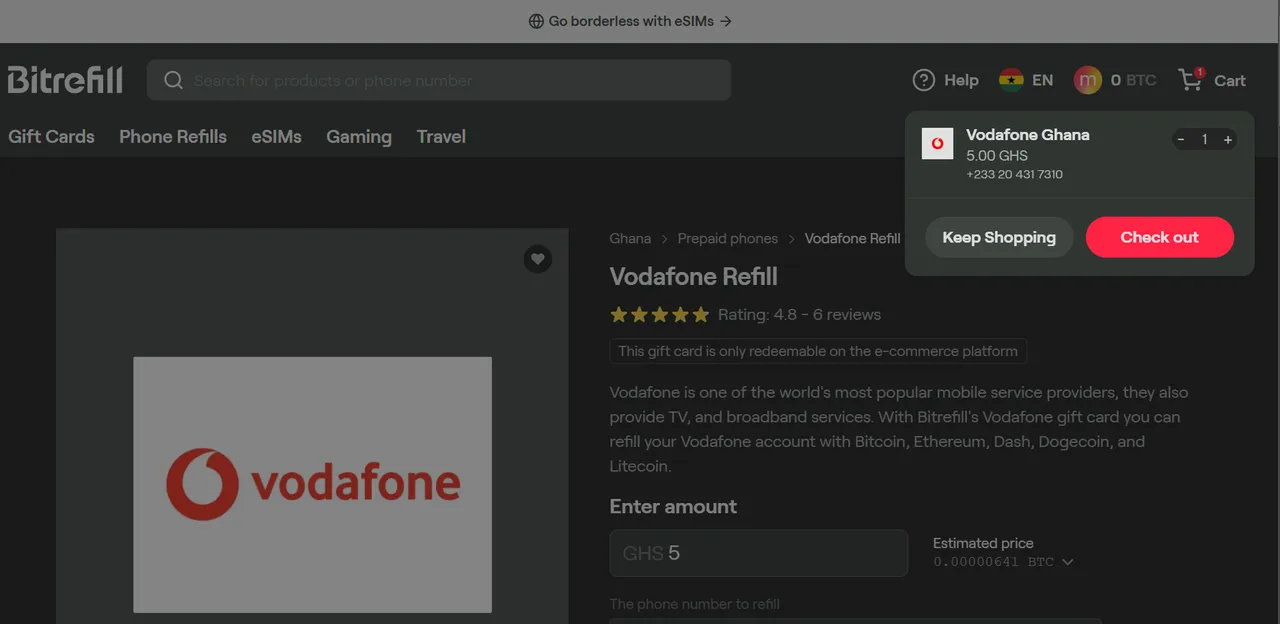Viewport: 1280px width, 624px height.
Task: Open the account avatar icon
Action: [1087, 80]
